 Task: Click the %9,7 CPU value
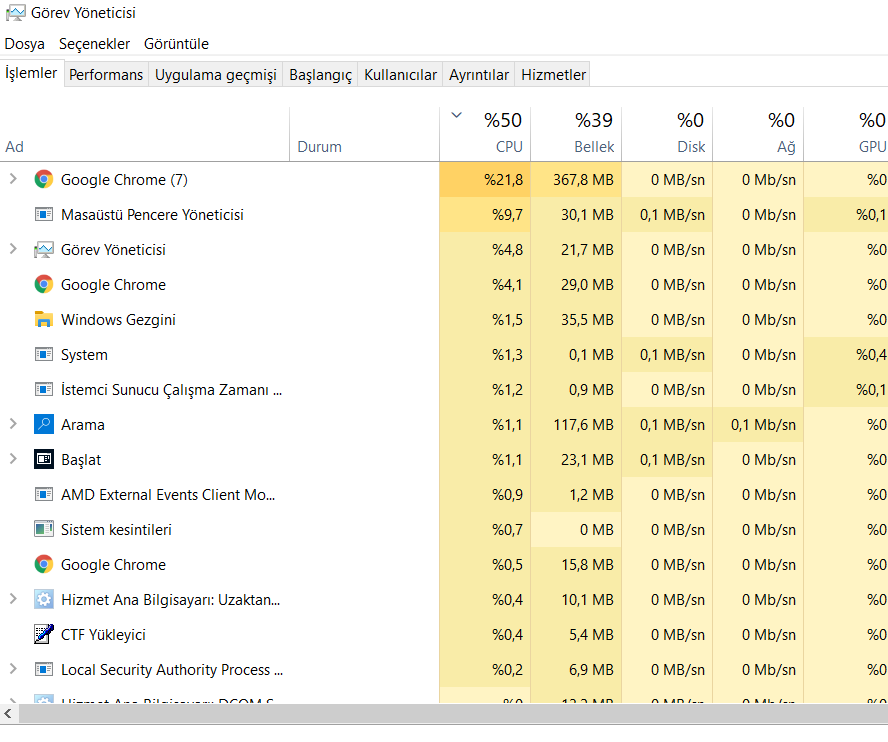(507, 215)
